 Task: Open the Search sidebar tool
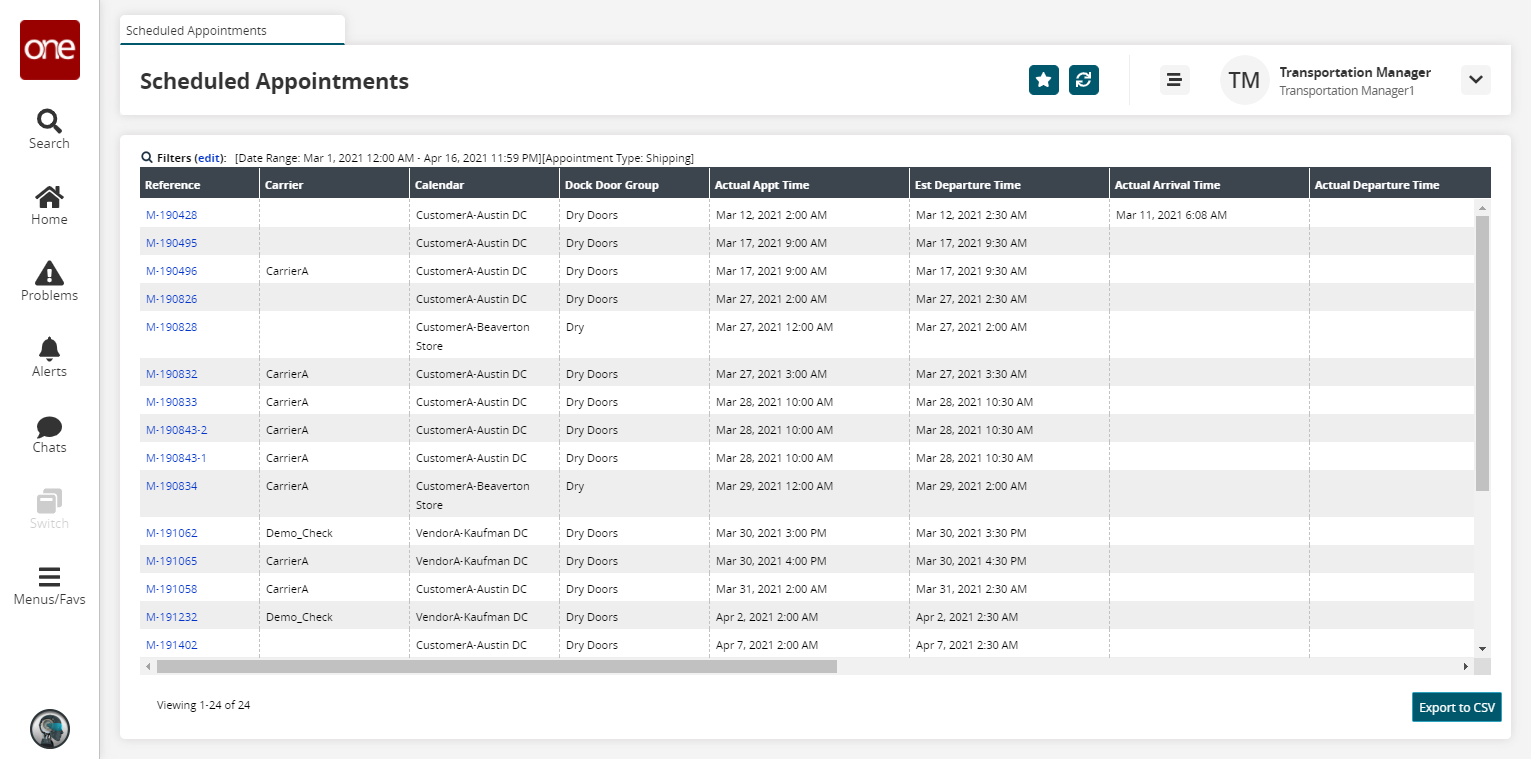(49, 129)
